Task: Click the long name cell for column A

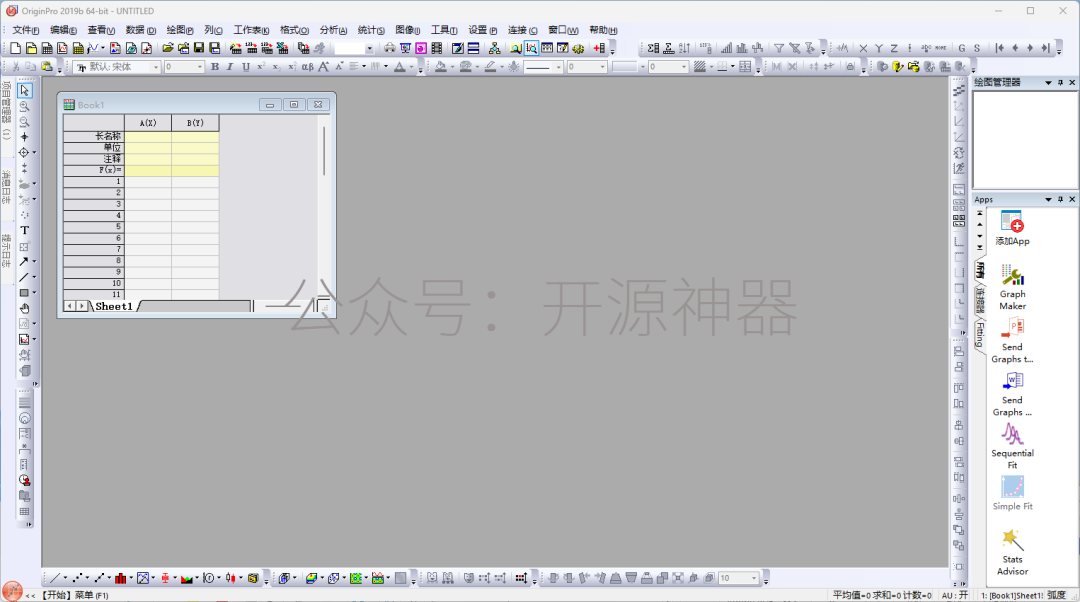Action: (147, 136)
